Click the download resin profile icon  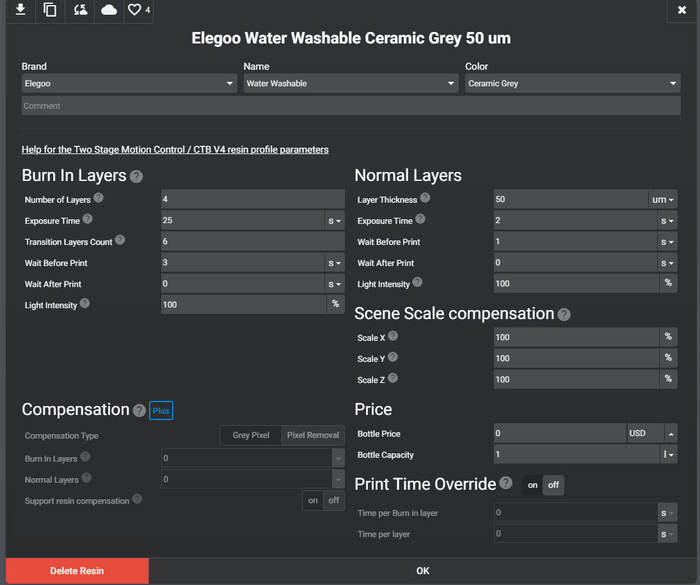(x=21, y=9)
